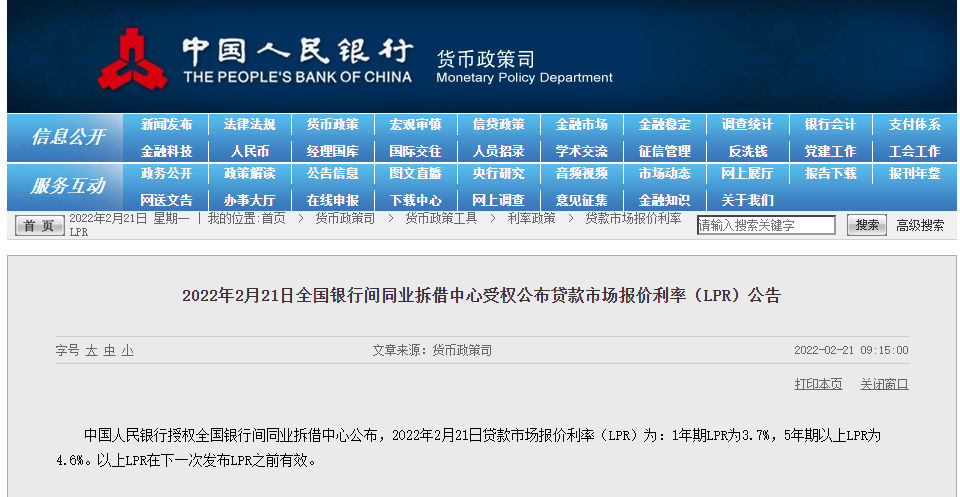Open 央行研究 menu item
The image size is (960, 497).
pyautogui.click(x=498, y=174)
